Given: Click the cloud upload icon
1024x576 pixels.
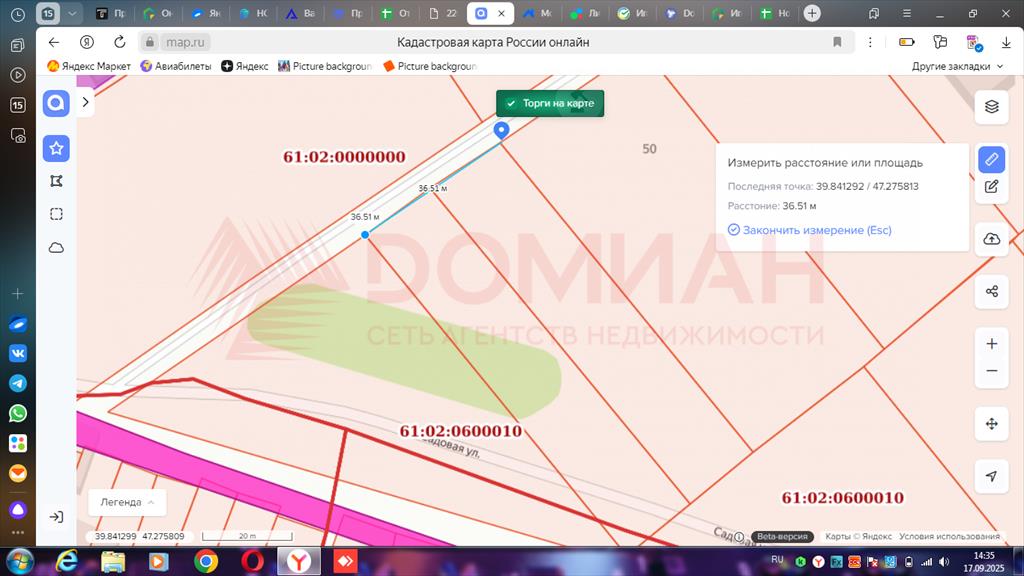Looking at the screenshot, I should click(x=991, y=238).
